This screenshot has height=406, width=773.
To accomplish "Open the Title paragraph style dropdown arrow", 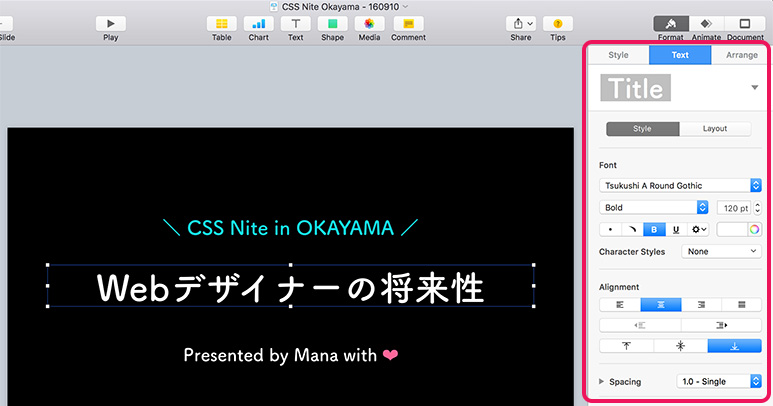I will coord(754,88).
